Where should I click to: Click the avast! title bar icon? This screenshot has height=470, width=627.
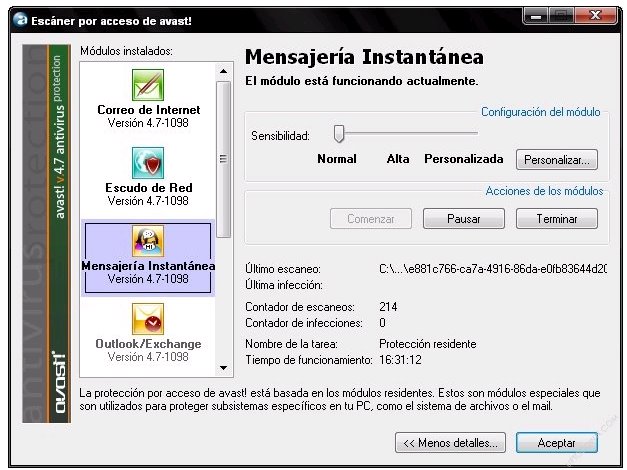coord(18,20)
